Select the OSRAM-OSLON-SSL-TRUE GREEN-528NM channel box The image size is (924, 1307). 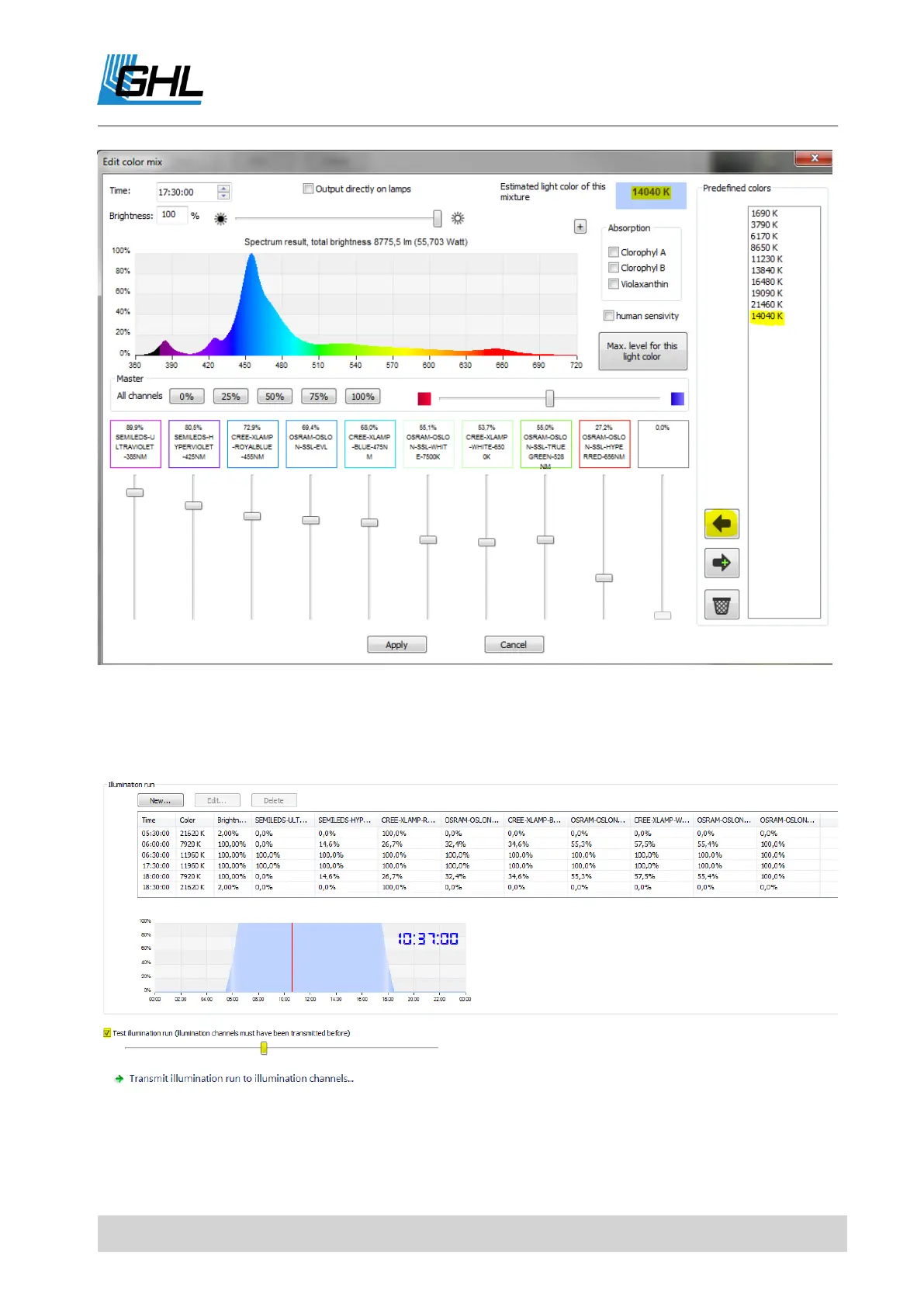pos(545,443)
